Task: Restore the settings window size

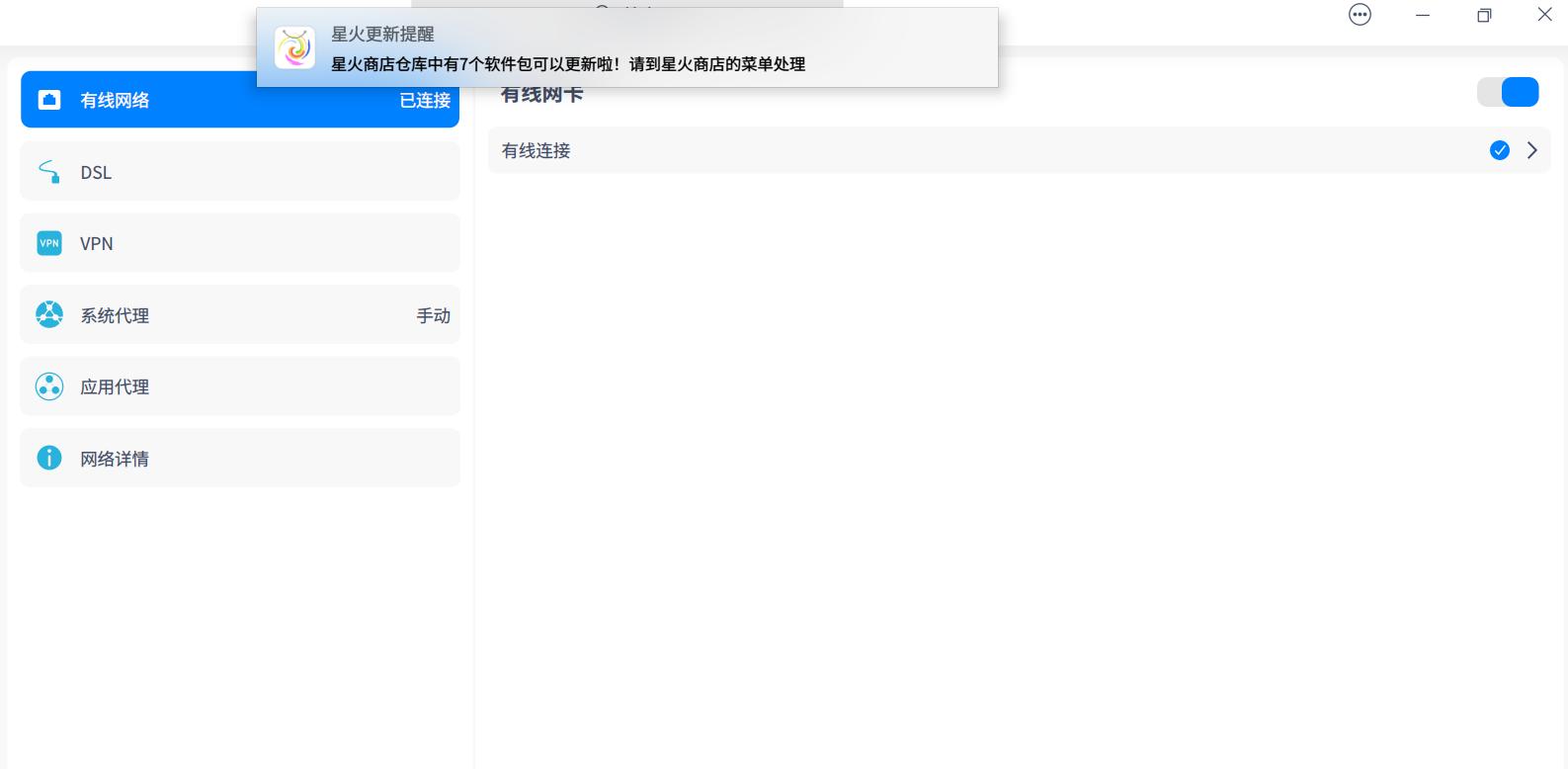Action: [1484, 15]
